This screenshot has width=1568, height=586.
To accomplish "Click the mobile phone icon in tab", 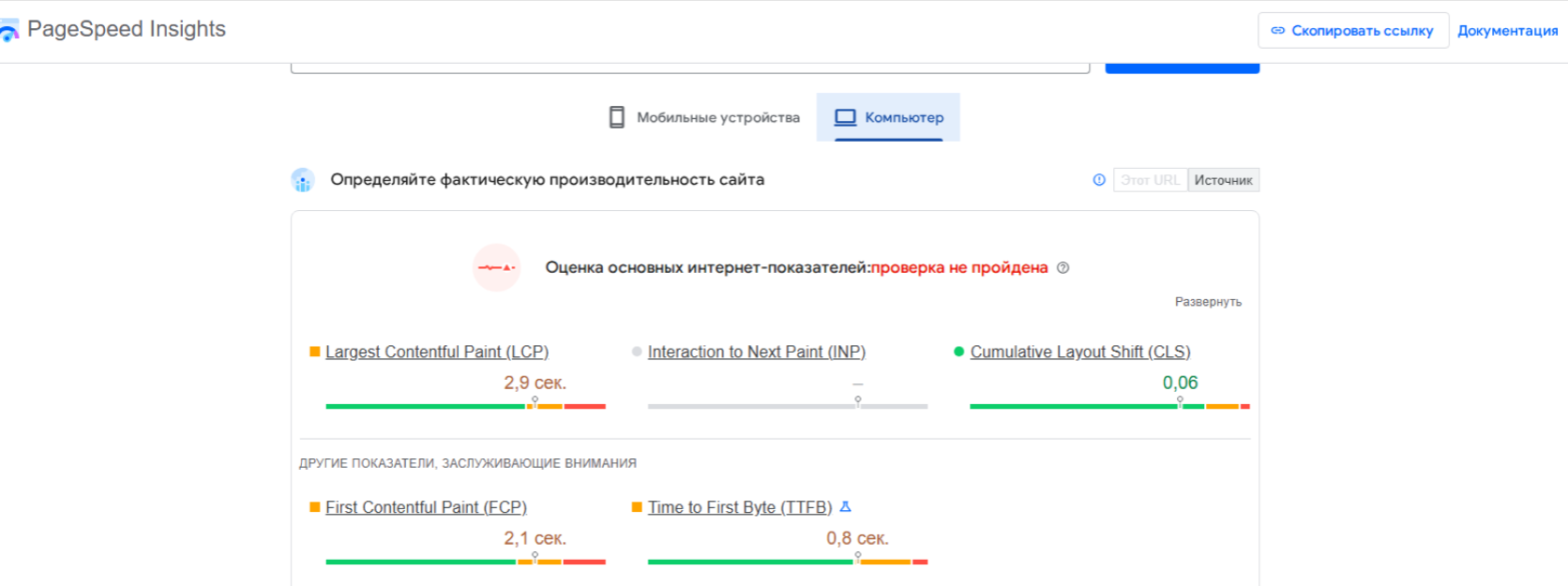I will click(616, 117).
